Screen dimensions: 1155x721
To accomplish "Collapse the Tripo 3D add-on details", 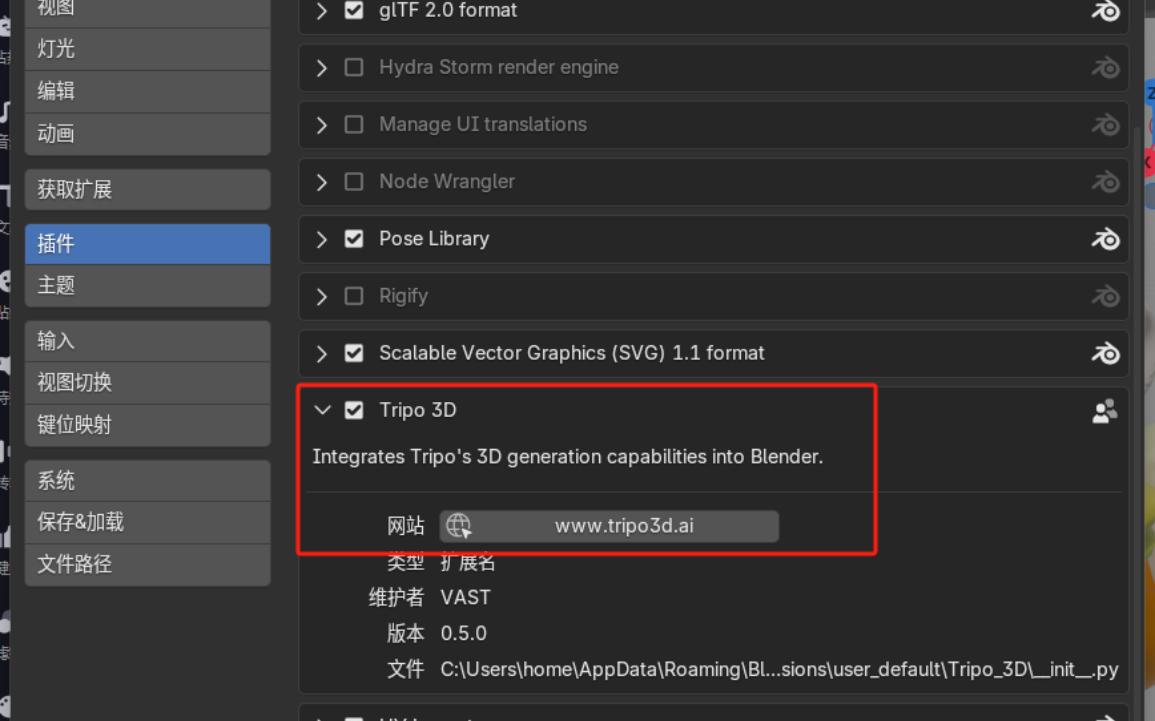I will [322, 410].
